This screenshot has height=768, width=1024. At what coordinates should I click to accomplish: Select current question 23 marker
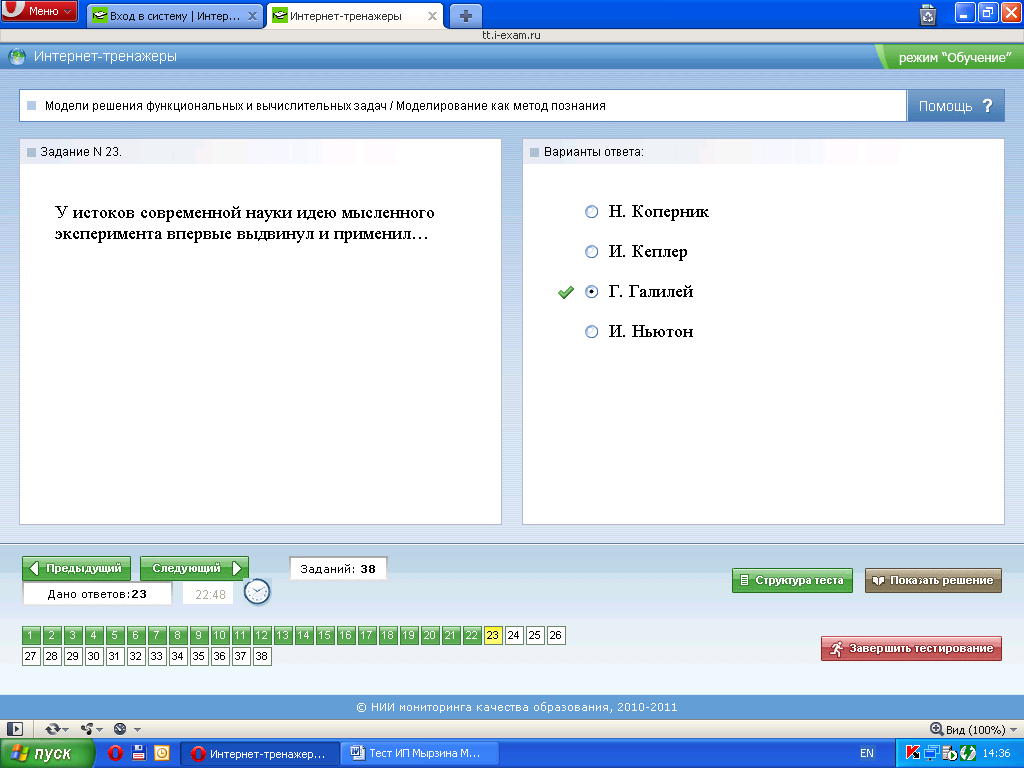click(492, 635)
